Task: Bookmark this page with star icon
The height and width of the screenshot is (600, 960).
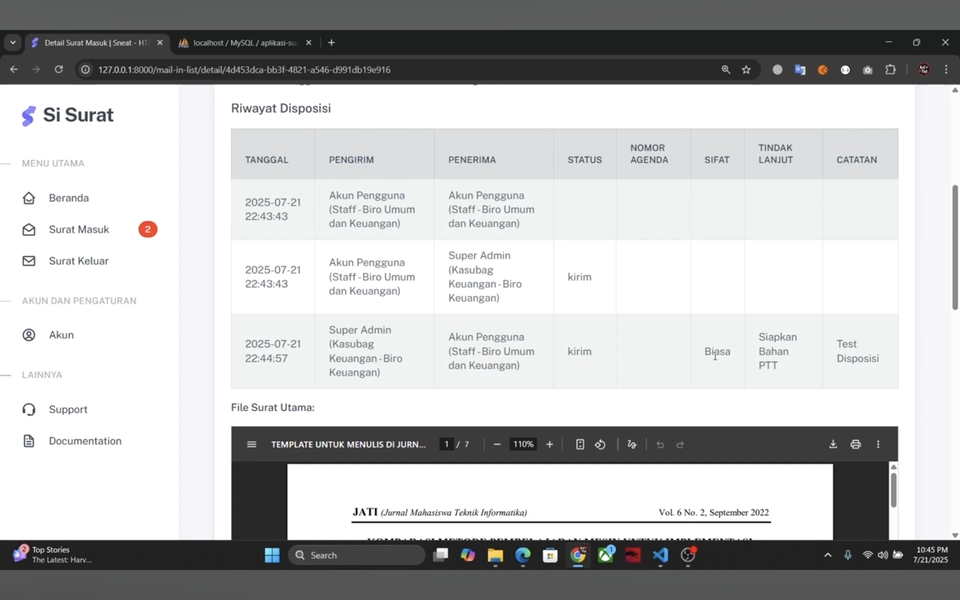Action: [746, 70]
